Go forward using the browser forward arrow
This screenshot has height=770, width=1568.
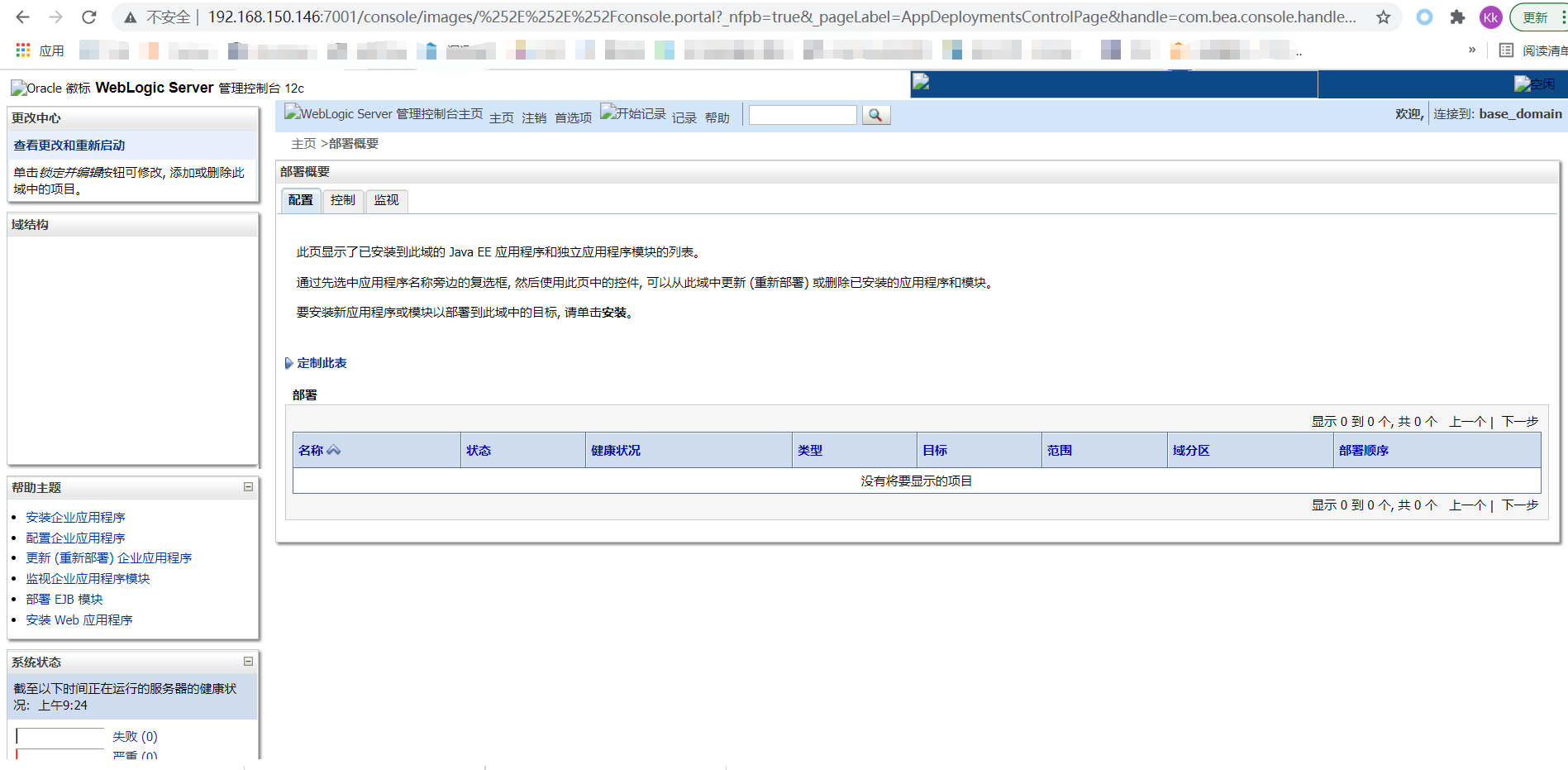[x=55, y=17]
